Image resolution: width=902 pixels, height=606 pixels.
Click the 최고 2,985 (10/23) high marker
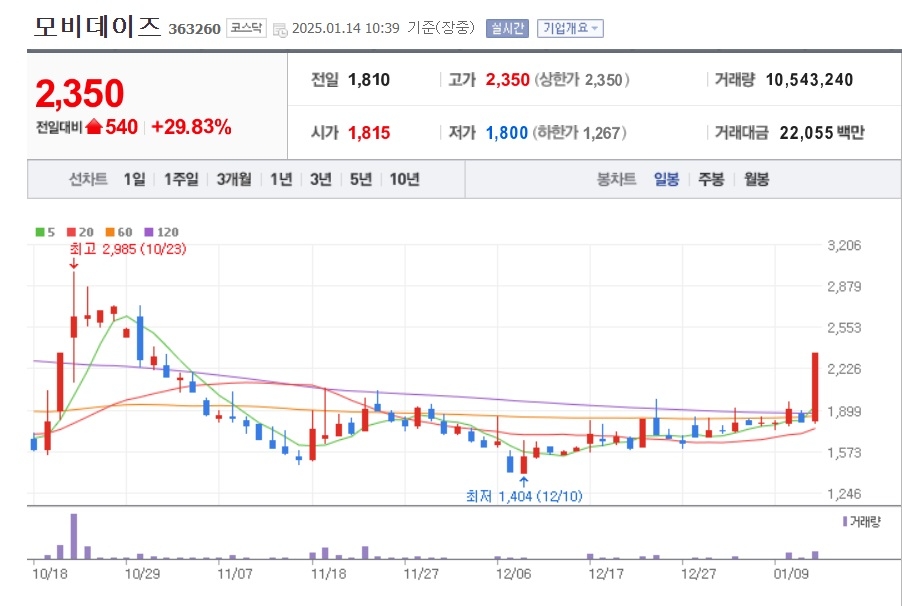tap(128, 249)
